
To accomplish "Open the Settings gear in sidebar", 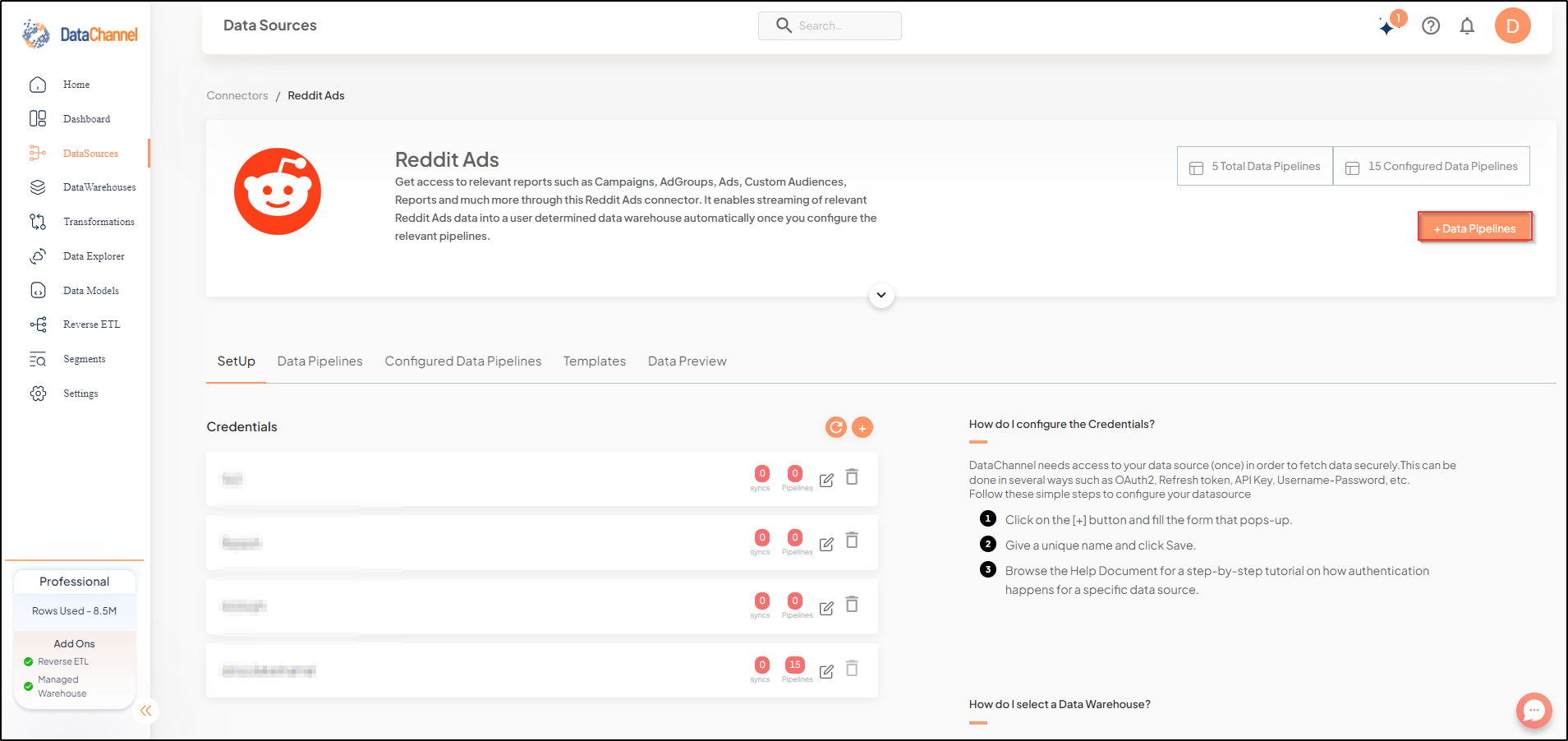I will click(38, 394).
